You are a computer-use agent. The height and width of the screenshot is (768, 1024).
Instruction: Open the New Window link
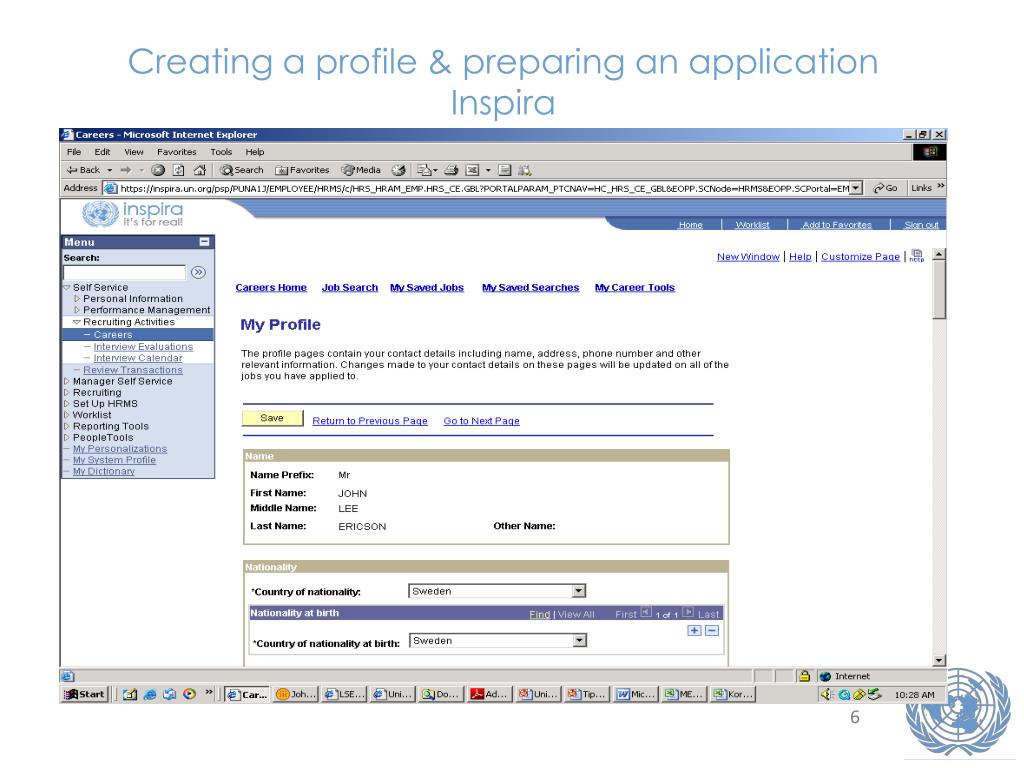(x=748, y=257)
